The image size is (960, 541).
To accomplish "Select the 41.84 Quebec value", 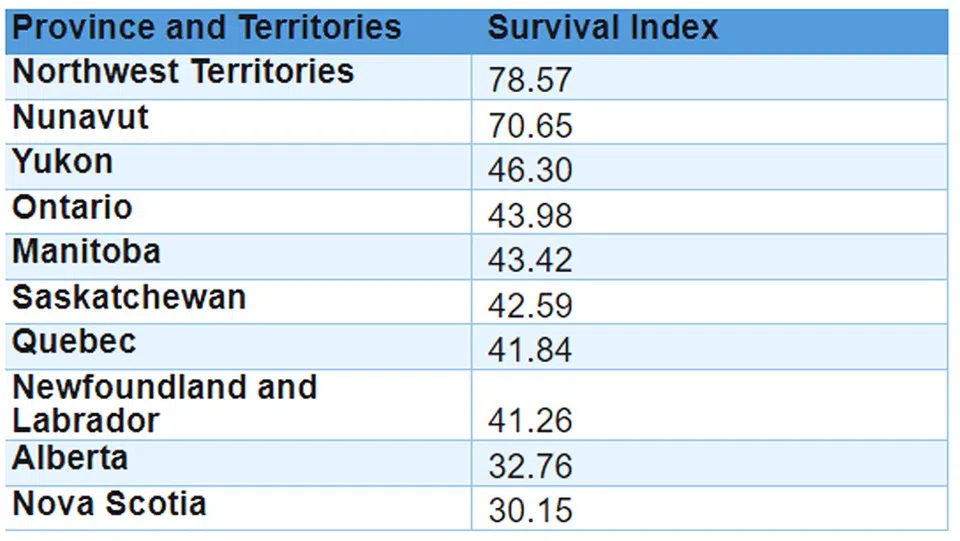I will coord(530,351).
